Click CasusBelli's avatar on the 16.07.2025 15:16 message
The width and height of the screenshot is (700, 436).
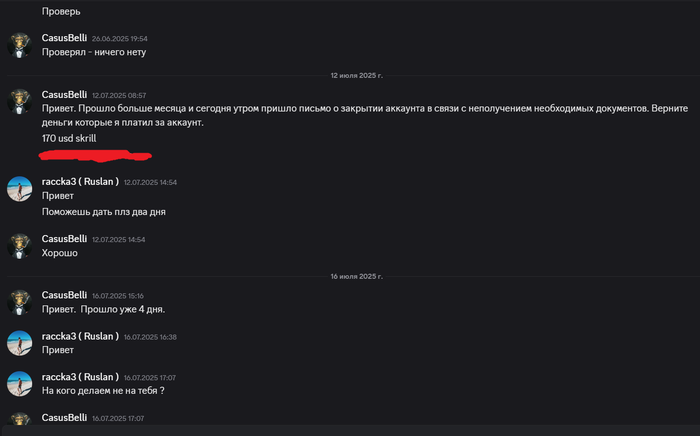[x=20, y=302]
